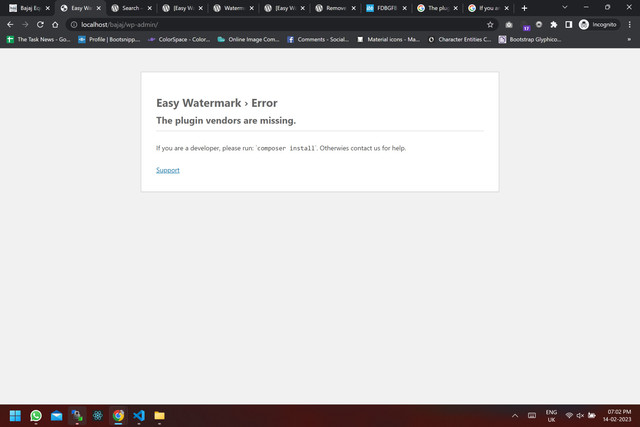The image size is (640, 427).
Task: Open the ENG UK language switcher
Action: [551, 416]
